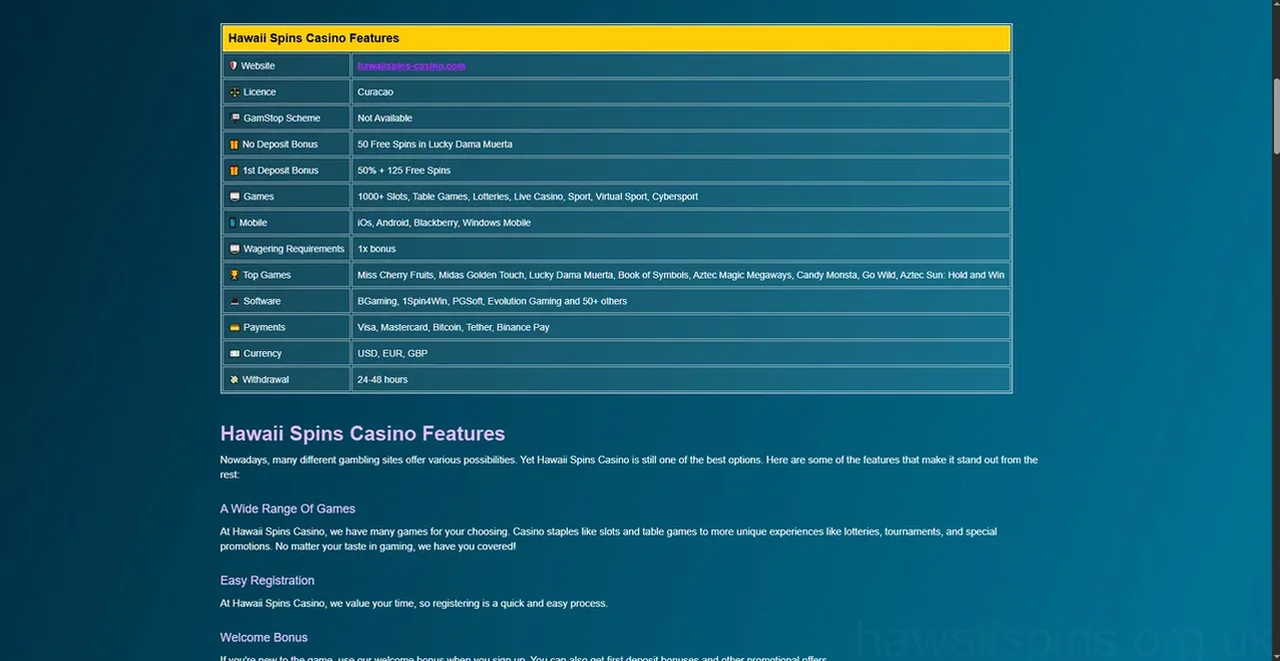Click the icon beside GamStop Scheme
Screen dimensions: 1280x661
click(234, 118)
